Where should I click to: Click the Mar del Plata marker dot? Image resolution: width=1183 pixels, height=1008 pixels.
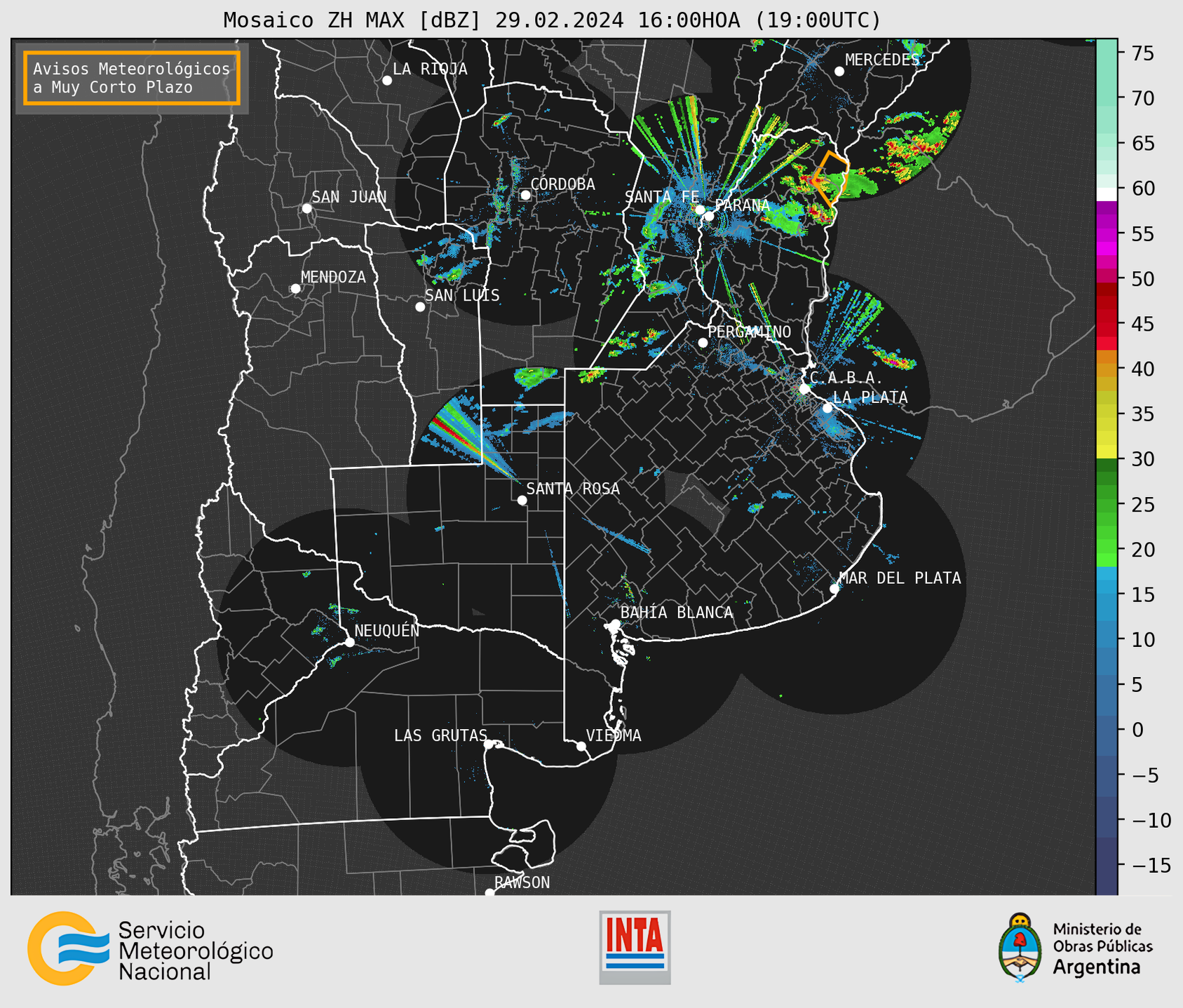pos(834,589)
